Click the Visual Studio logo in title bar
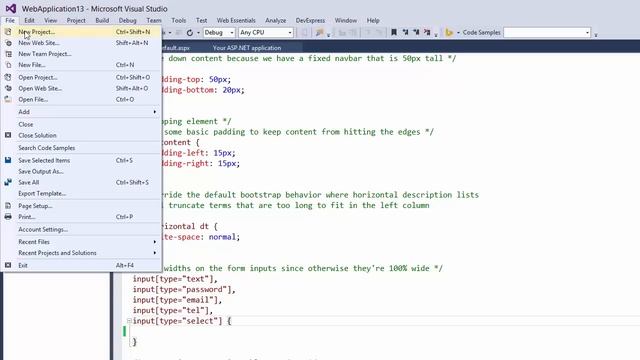Screen dimensions: 640x360 [x=11, y=9]
